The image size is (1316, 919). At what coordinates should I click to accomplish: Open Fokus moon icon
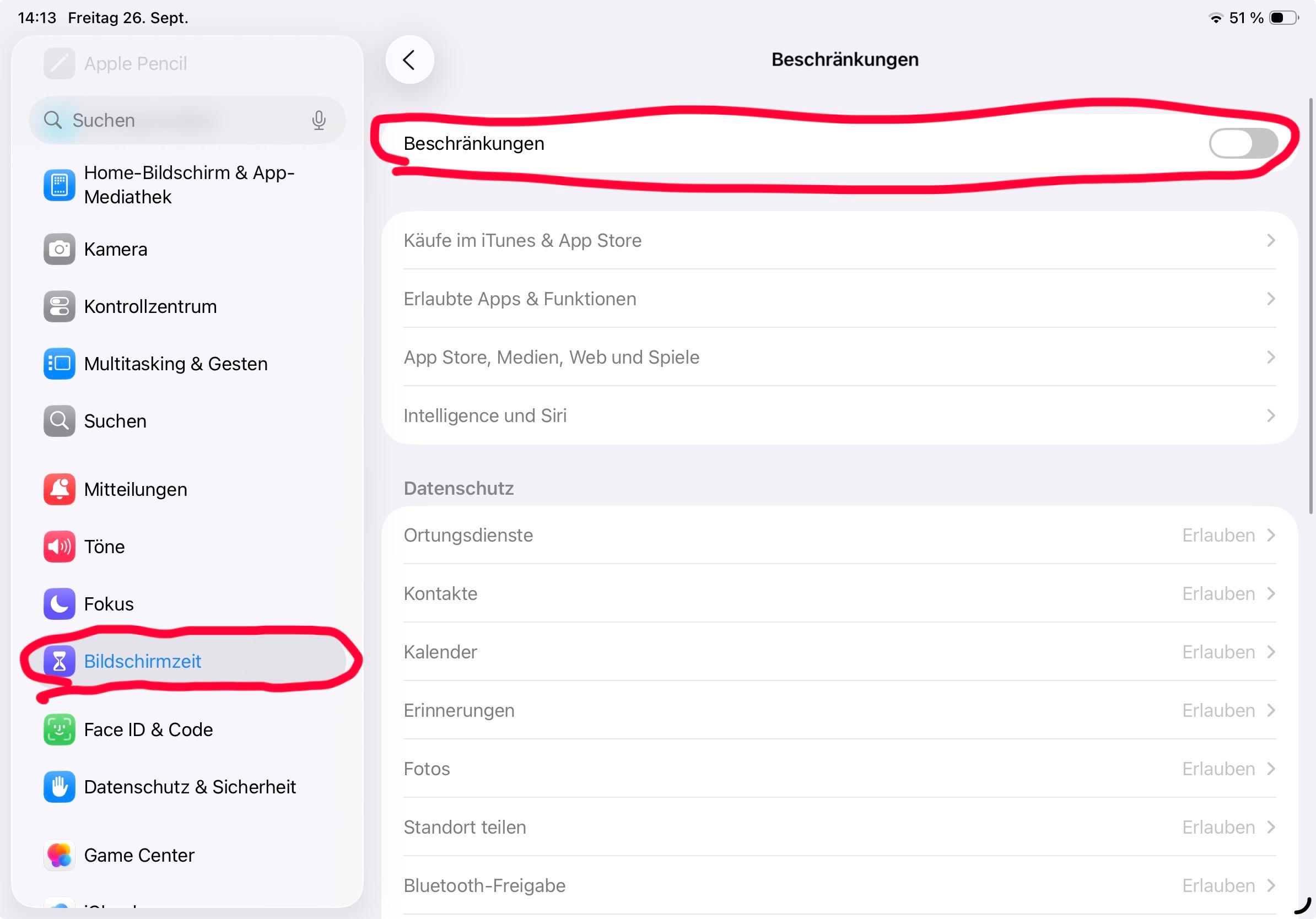pos(59,604)
